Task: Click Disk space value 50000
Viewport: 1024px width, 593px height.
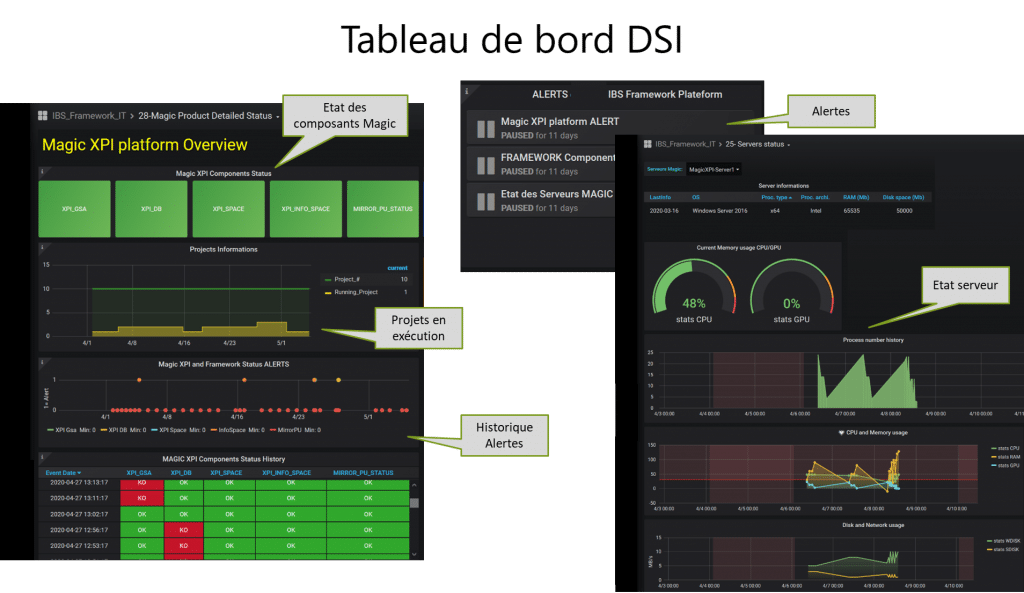Action: (x=904, y=211)
